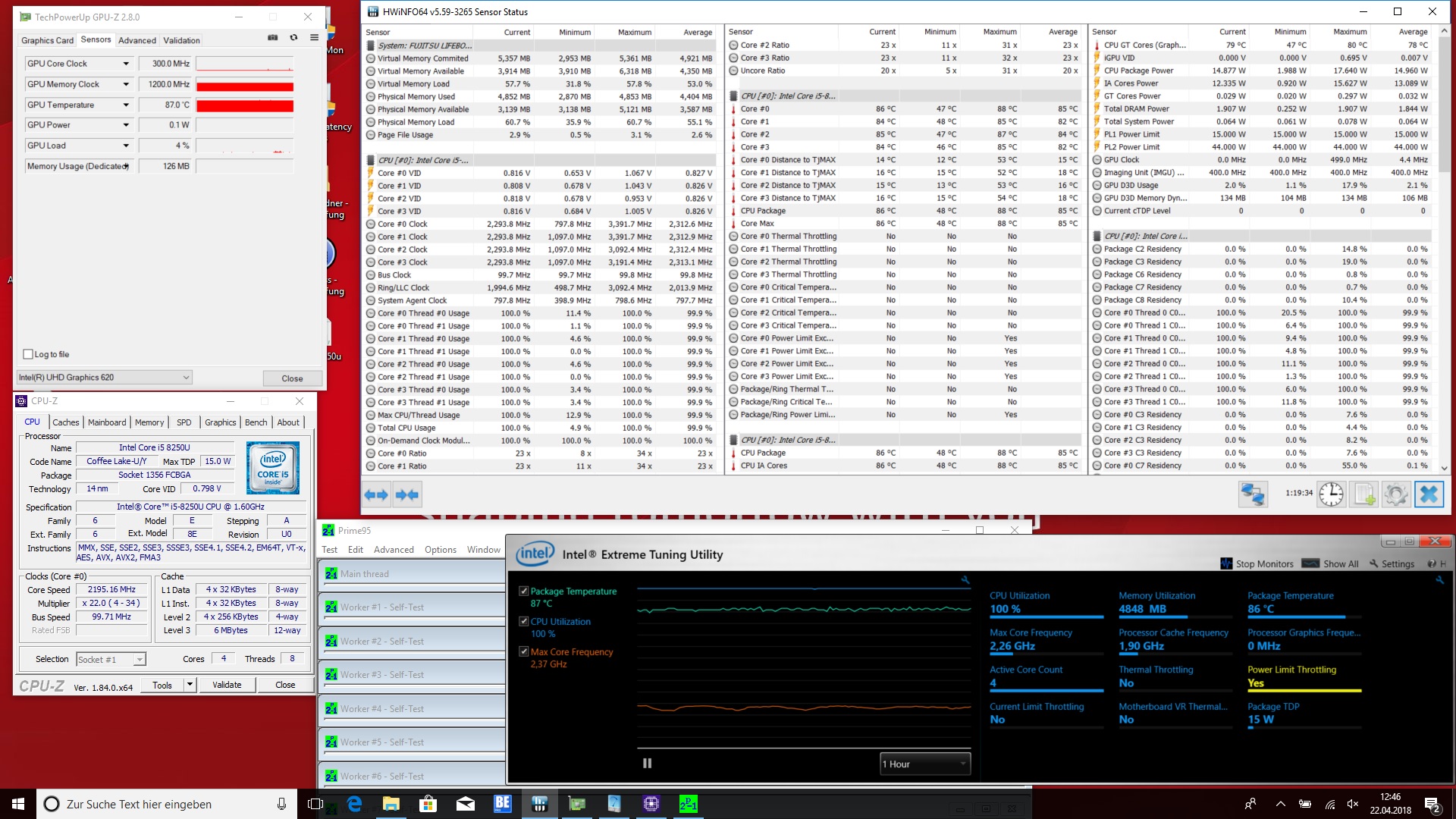
Task: Click HWiNFO collapse columns arrows icon
Action: pyautogui.click(x=407, y=495)
